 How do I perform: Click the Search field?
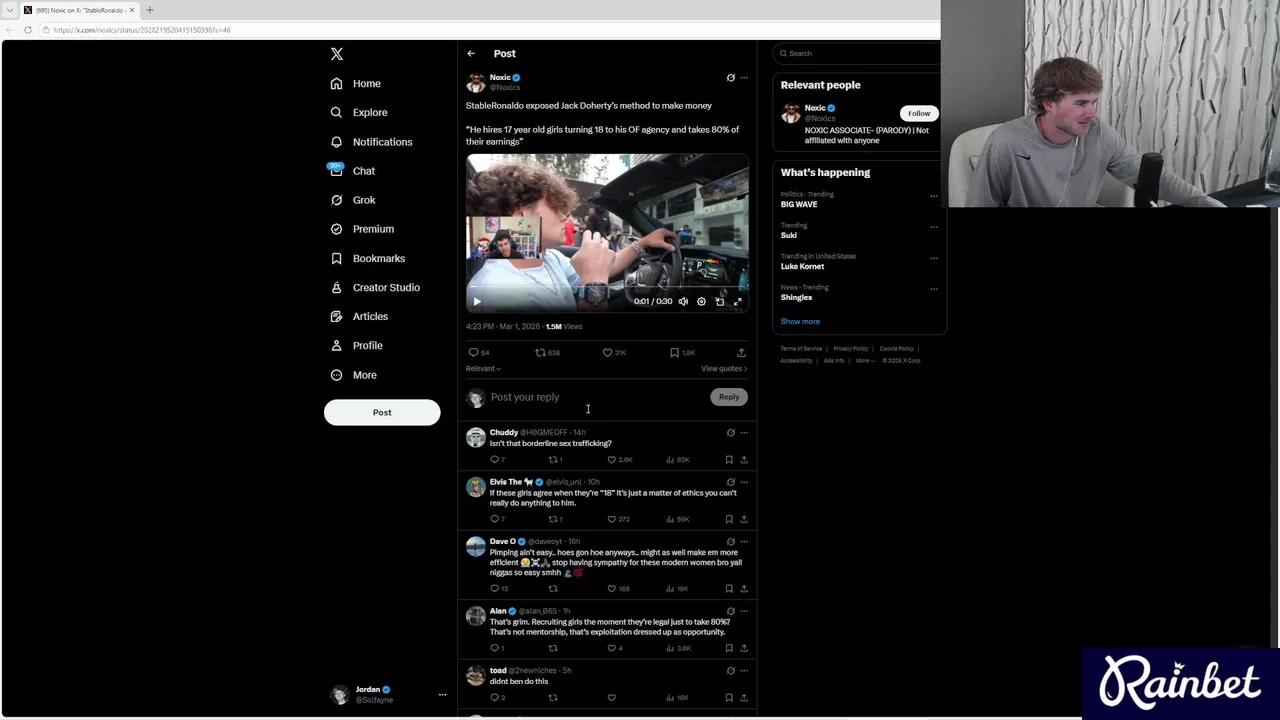[858, 54]
